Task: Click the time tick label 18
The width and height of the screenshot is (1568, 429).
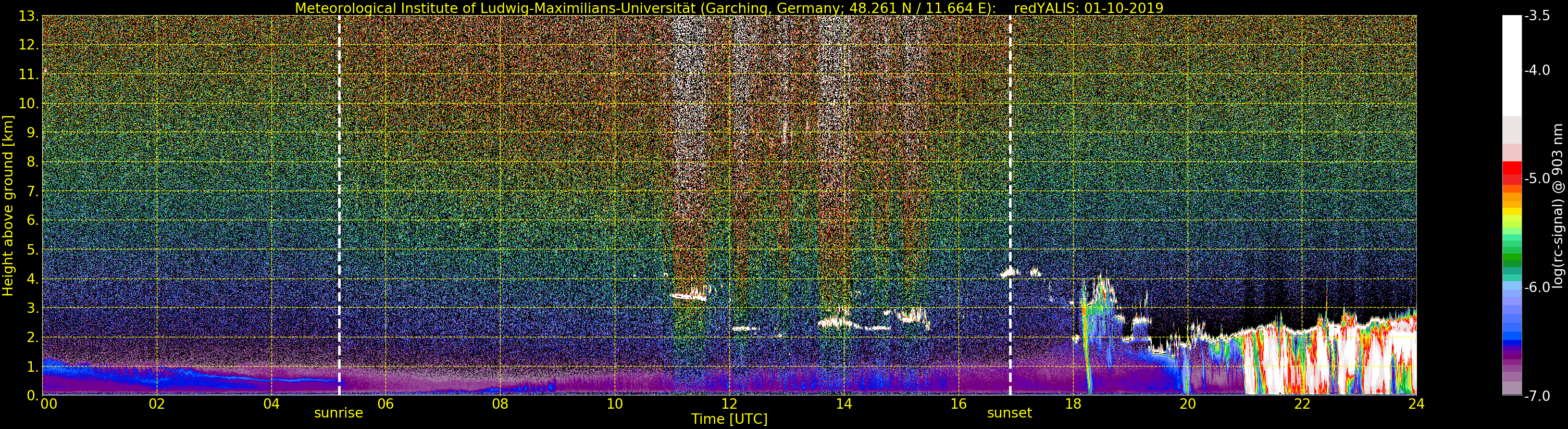Action: pyautogui.click(x=1073, y=403)
